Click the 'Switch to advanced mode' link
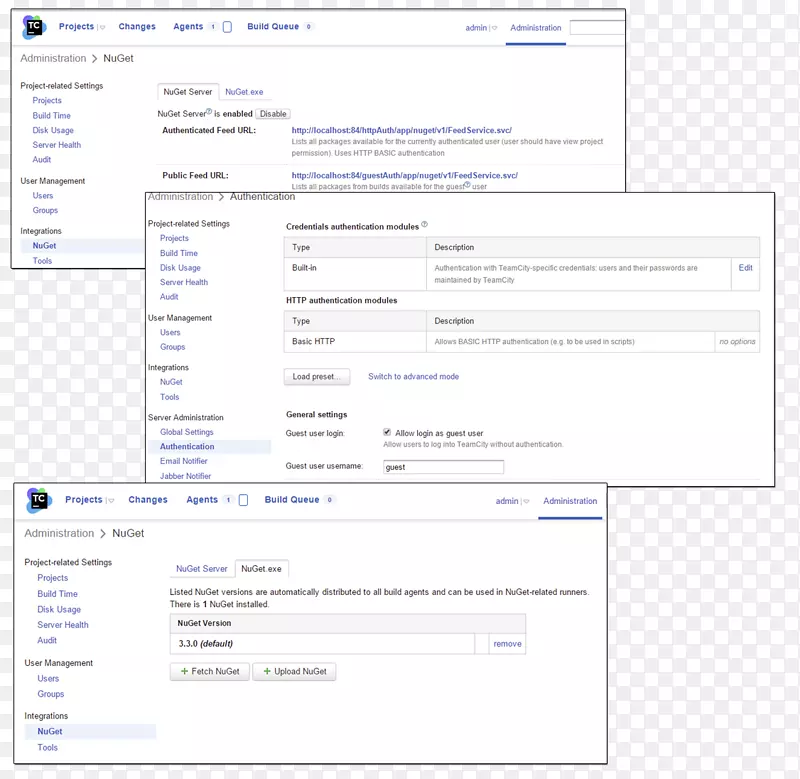This screenshot has height=779, width=800. pos(413,376)
